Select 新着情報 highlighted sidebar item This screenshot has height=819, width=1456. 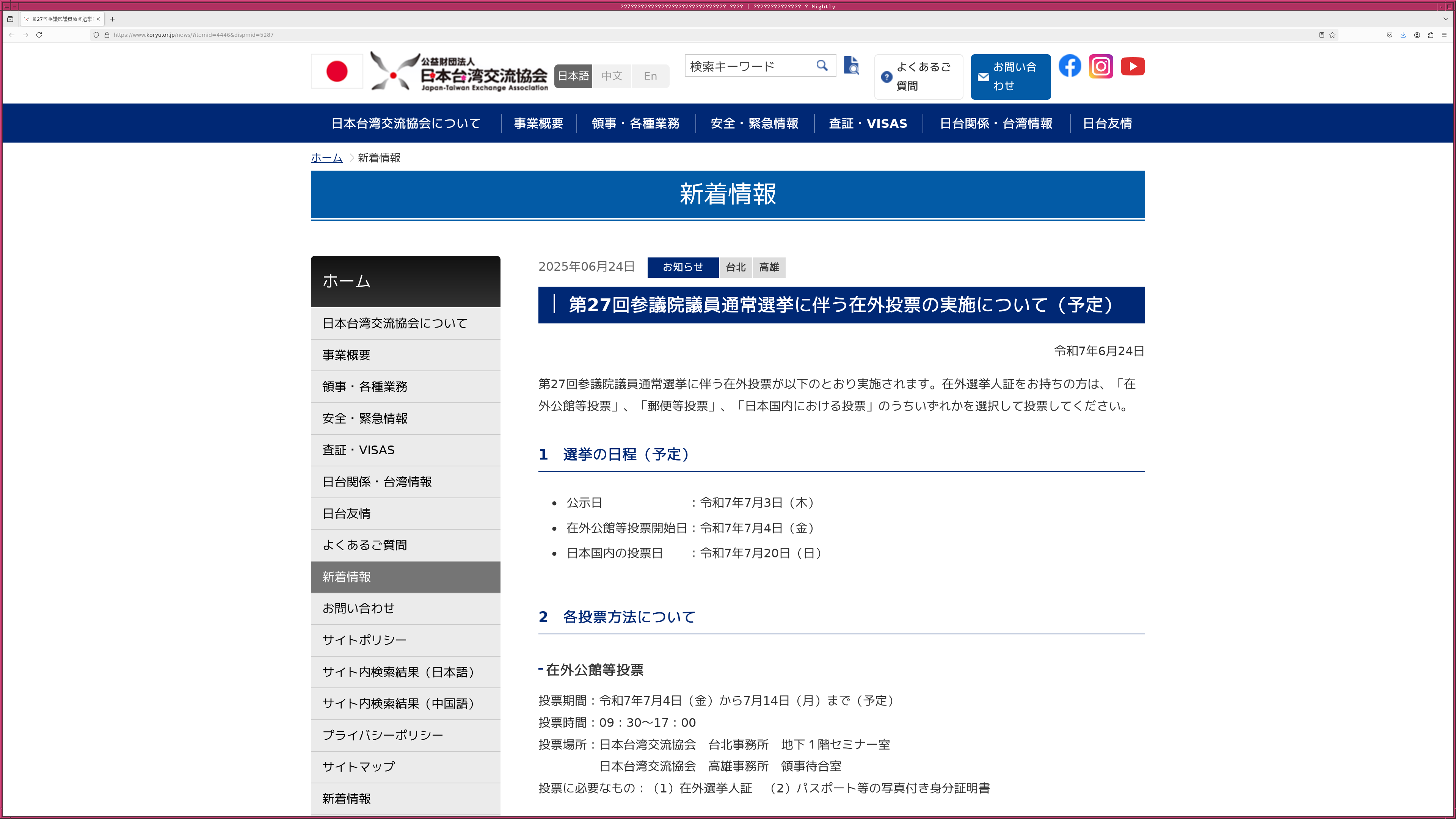click(x=405, y=577)
